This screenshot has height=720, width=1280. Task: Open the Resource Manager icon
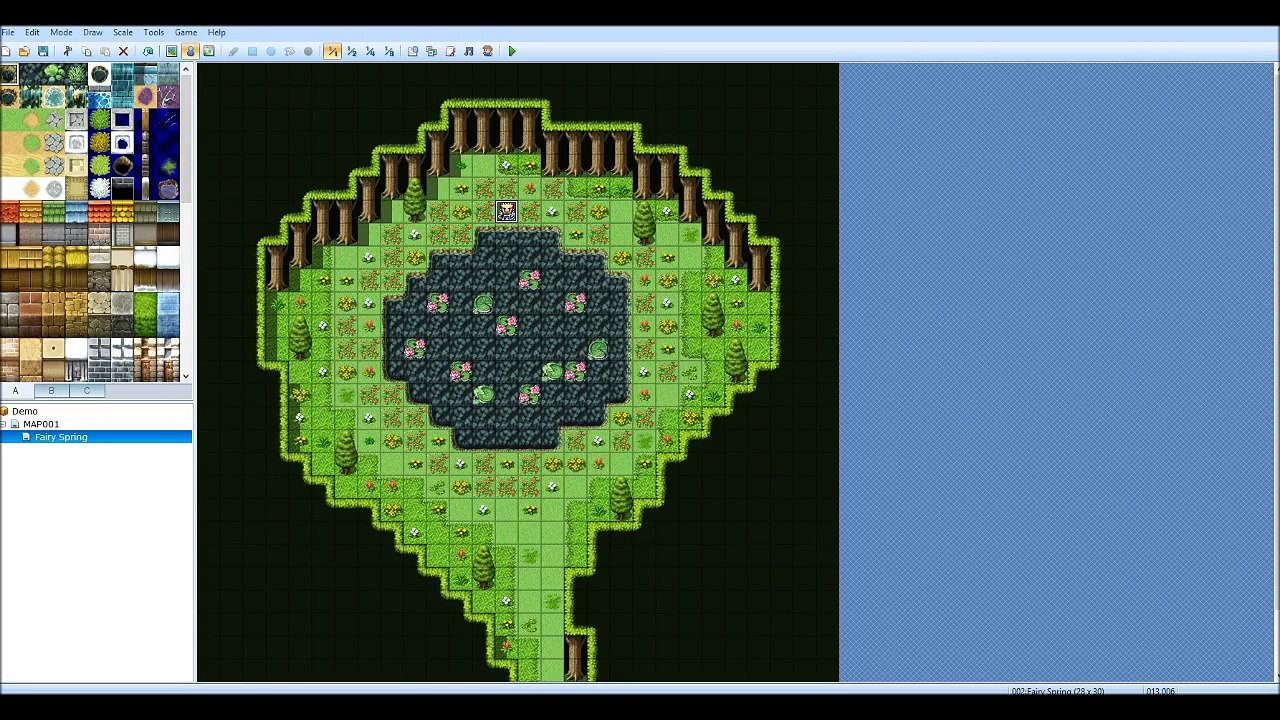click(x=431, y=51)
